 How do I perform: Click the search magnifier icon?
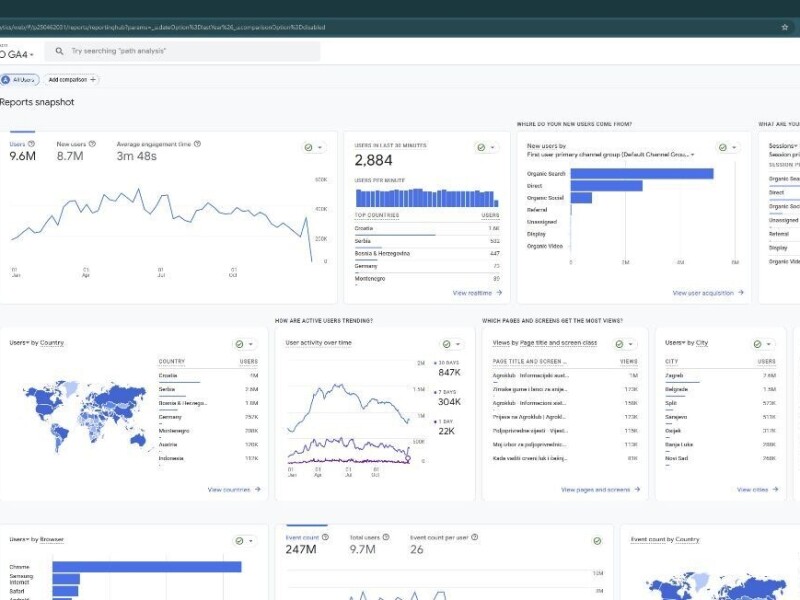(59, 51)
